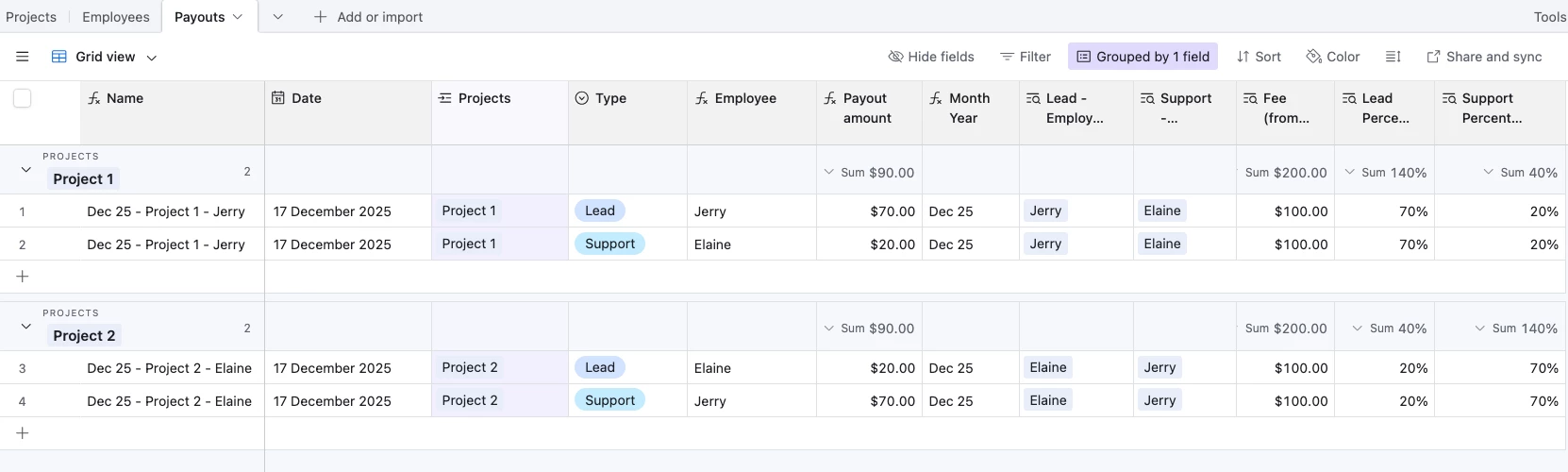Add a new row under Project 1
Screen dimensions: 1568x472
(x=23, y=277)
